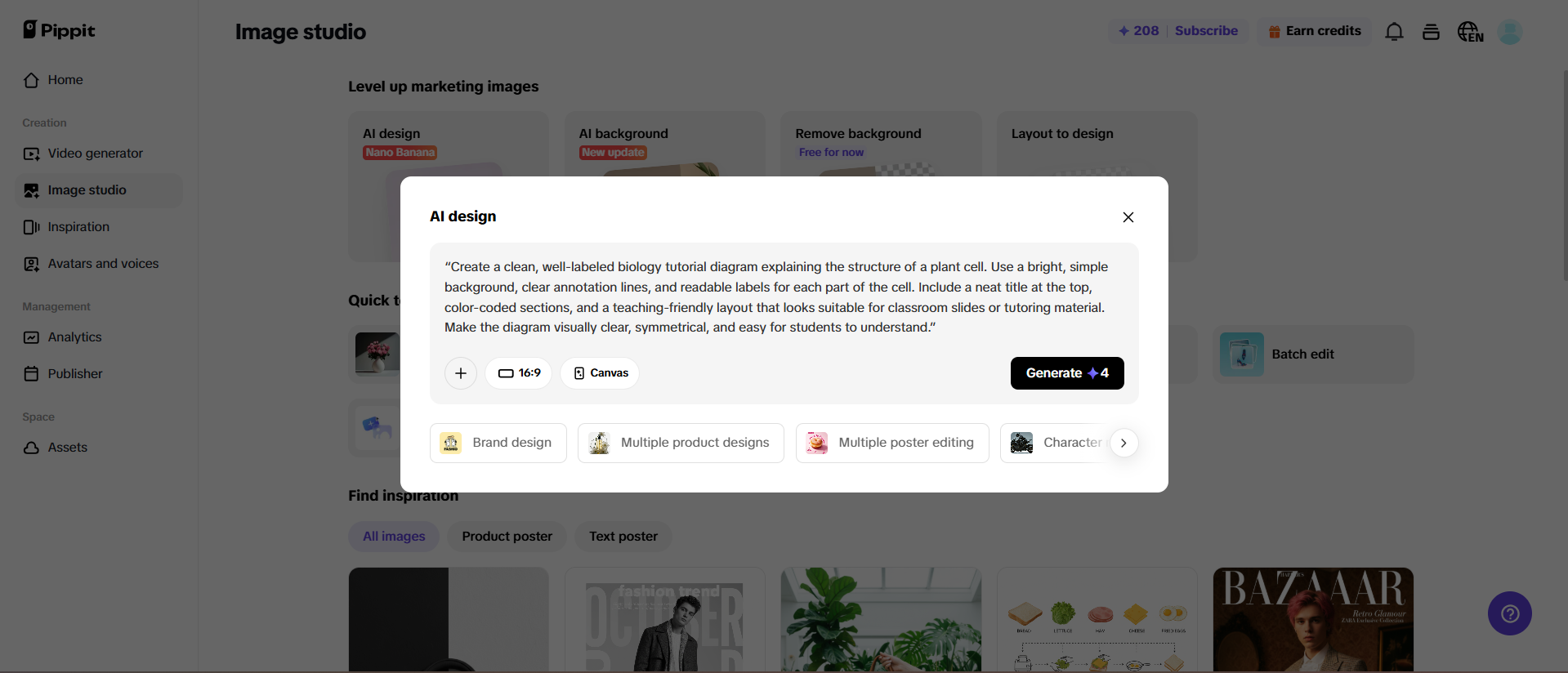
Task: Open the help question mark bubble
Action: pos(1510,613)
